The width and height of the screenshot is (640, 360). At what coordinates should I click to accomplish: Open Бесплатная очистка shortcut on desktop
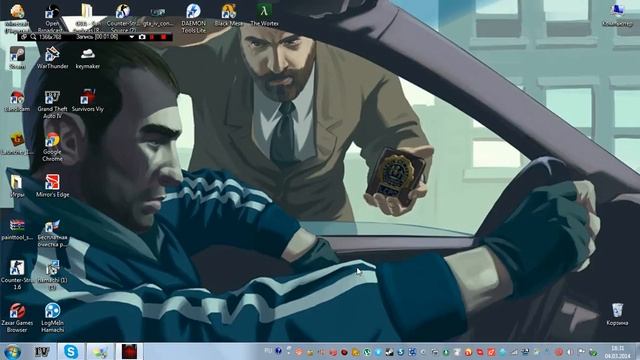click(x=52, y=233)
